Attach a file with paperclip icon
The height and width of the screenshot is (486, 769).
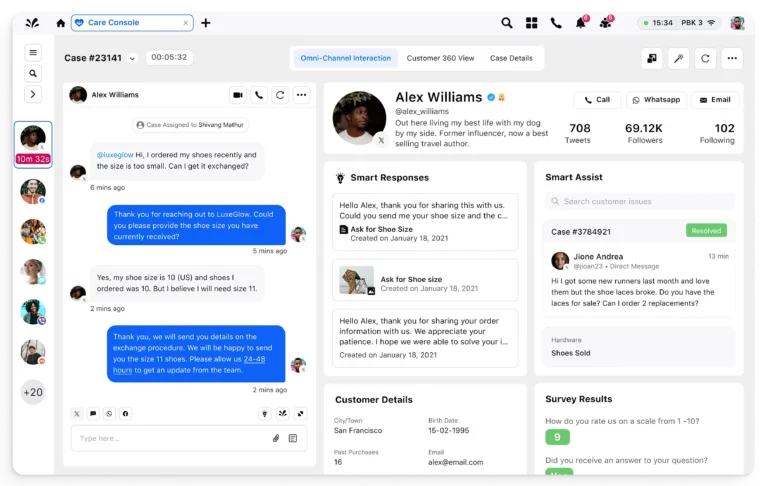pos(276,438)
